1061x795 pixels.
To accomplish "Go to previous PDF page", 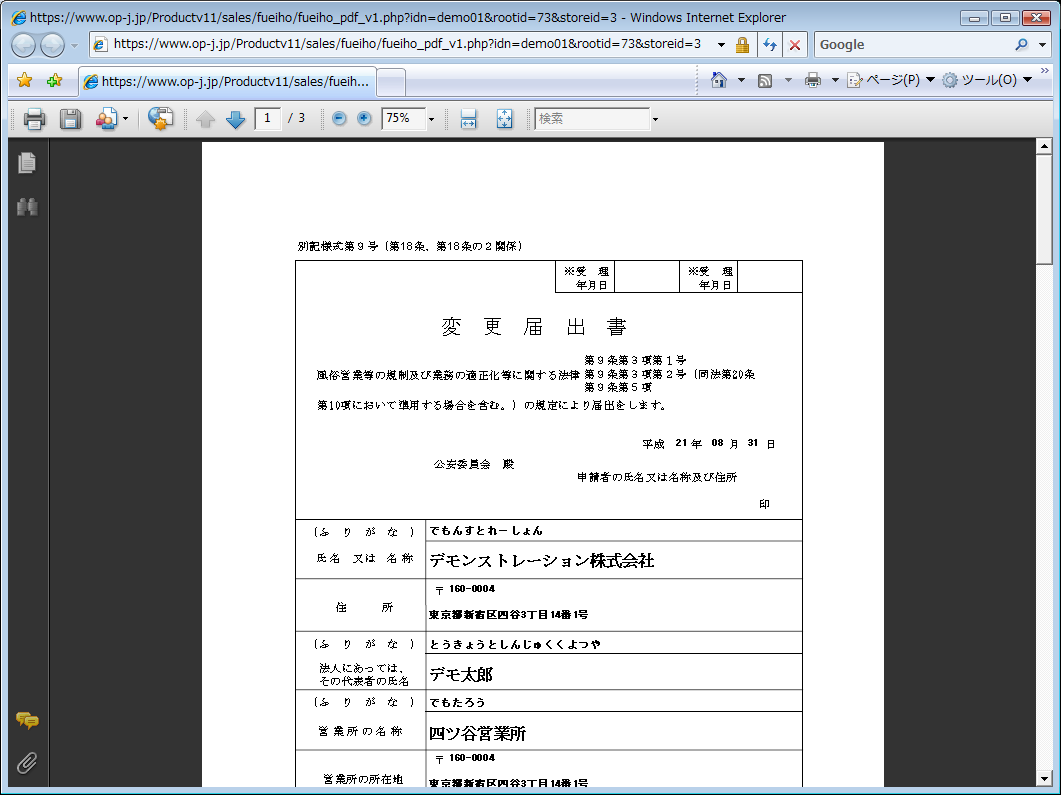I will coord(205,120).
